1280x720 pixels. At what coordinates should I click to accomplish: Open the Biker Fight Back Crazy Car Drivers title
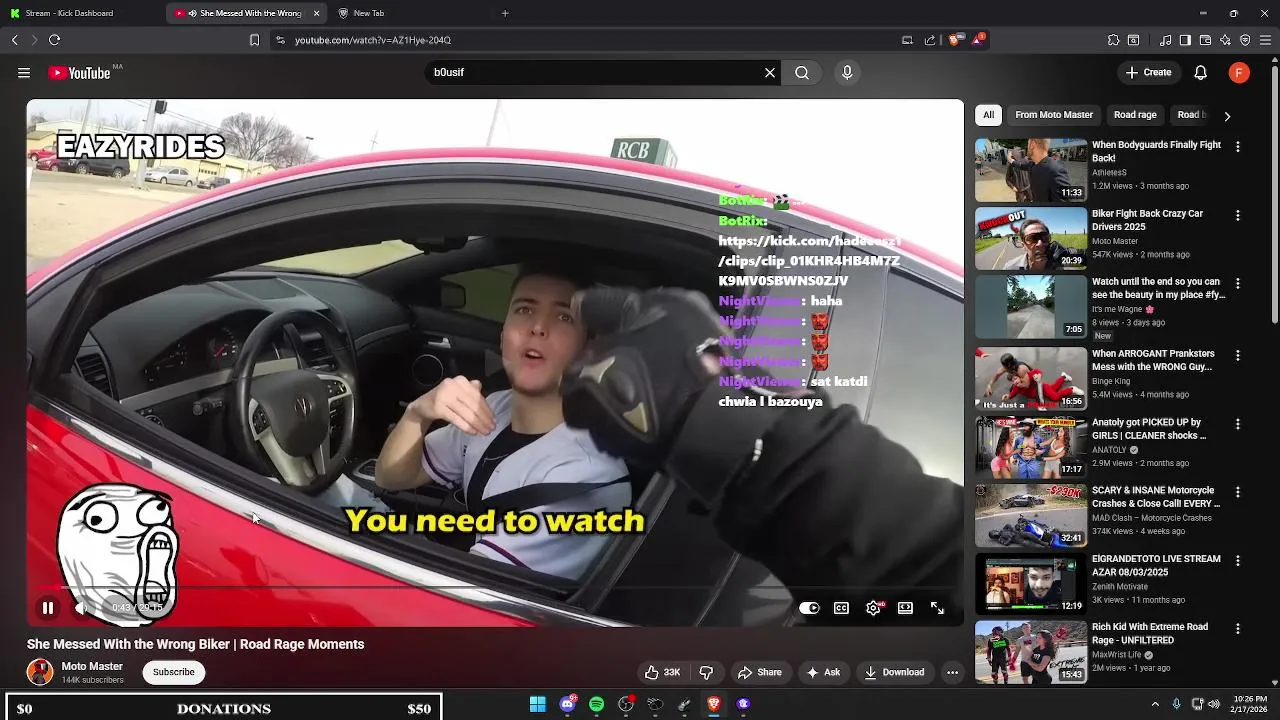1147,220
